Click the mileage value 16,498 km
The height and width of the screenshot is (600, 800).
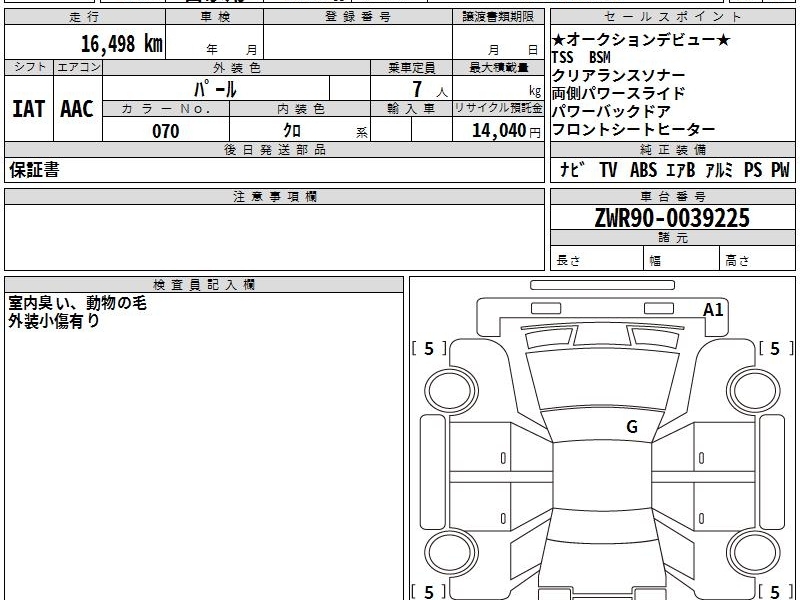[x=121, y=43]
